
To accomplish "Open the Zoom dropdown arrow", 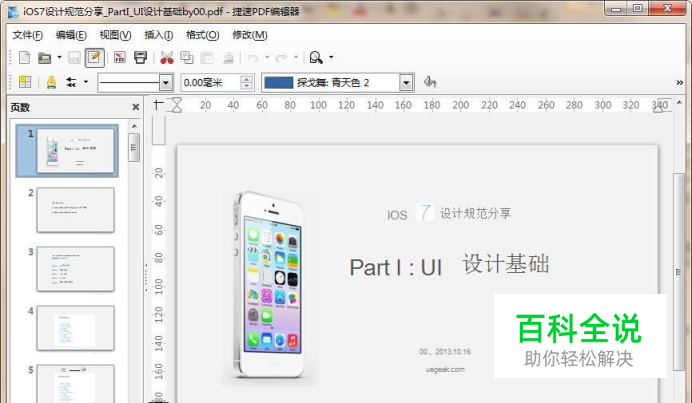I will click(x=331, y=57).
